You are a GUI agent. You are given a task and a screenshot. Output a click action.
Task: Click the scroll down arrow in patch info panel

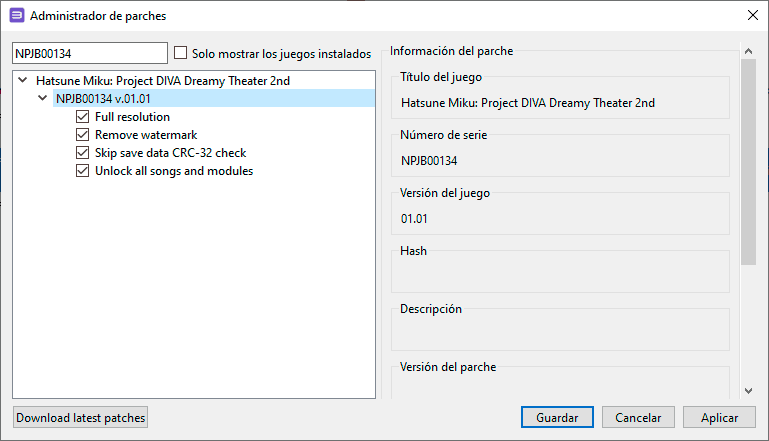pyautogui.click(x=748, y=391)
